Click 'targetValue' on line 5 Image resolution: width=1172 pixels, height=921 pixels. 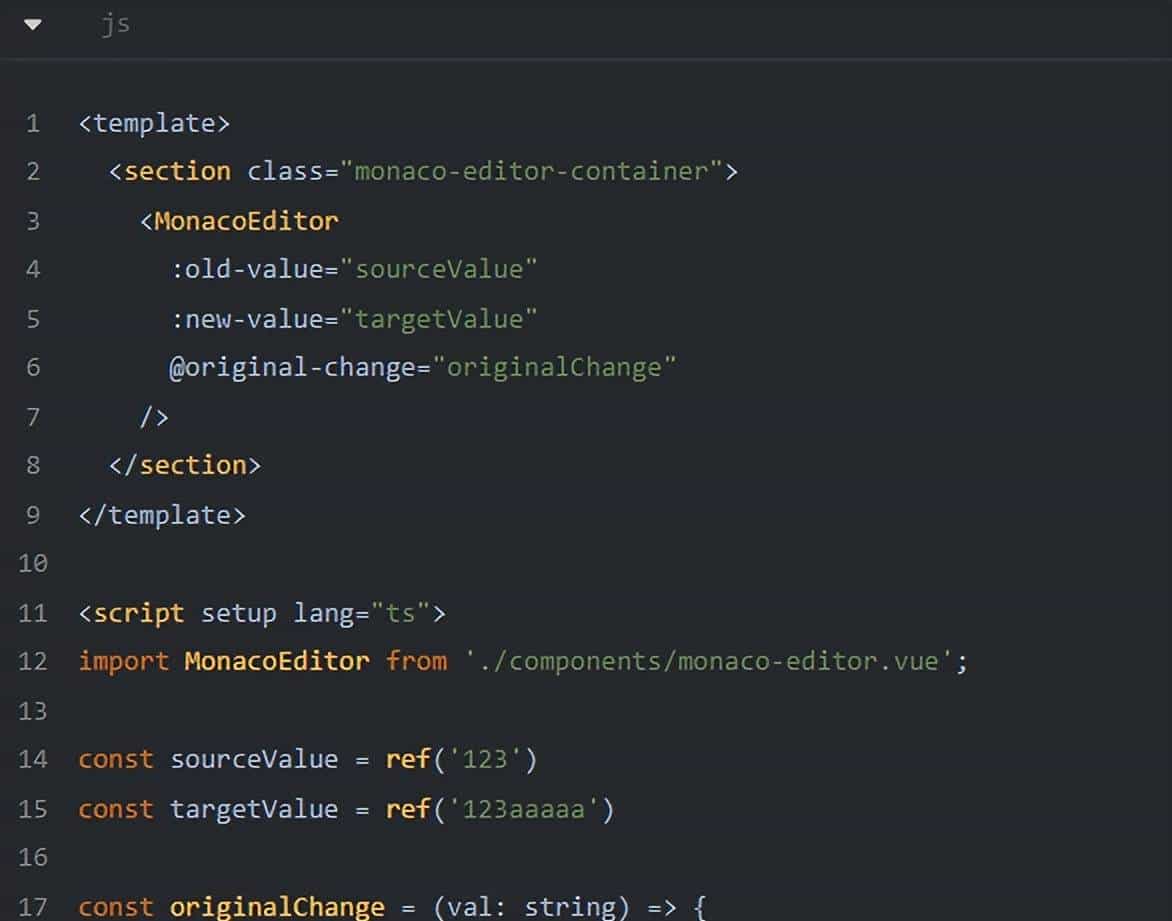(x=438, y=319)
